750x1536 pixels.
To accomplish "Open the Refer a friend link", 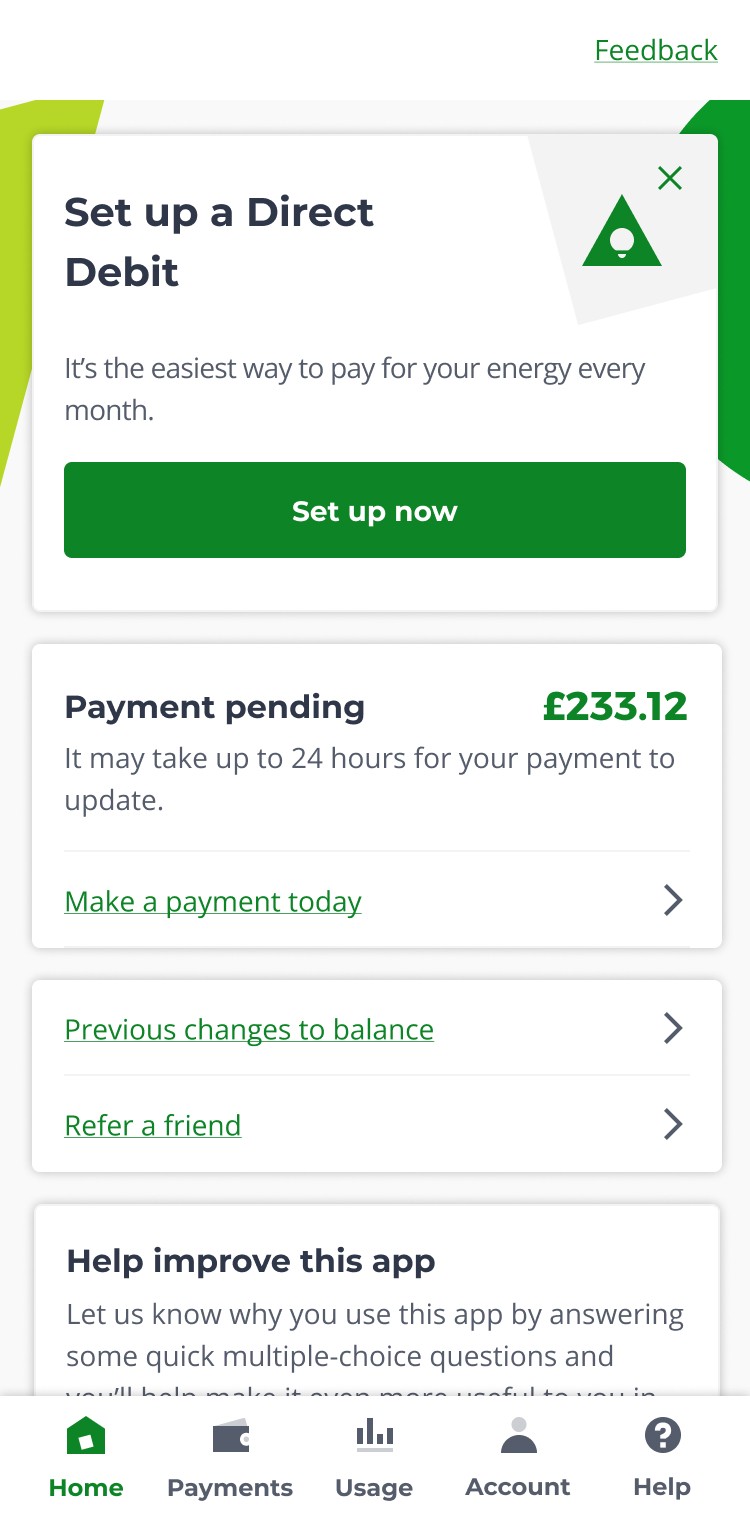I will coord(153,1126).
